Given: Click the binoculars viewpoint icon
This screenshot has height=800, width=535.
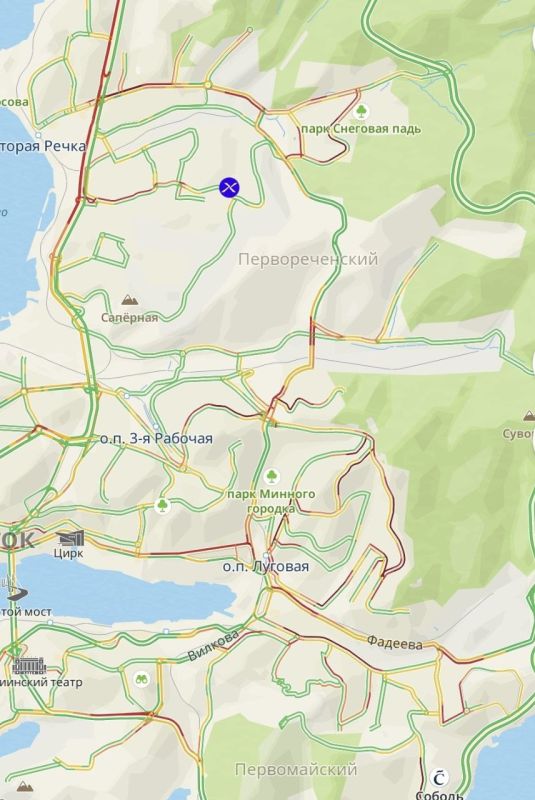Looking at the screenshot, I should point(142,679).
